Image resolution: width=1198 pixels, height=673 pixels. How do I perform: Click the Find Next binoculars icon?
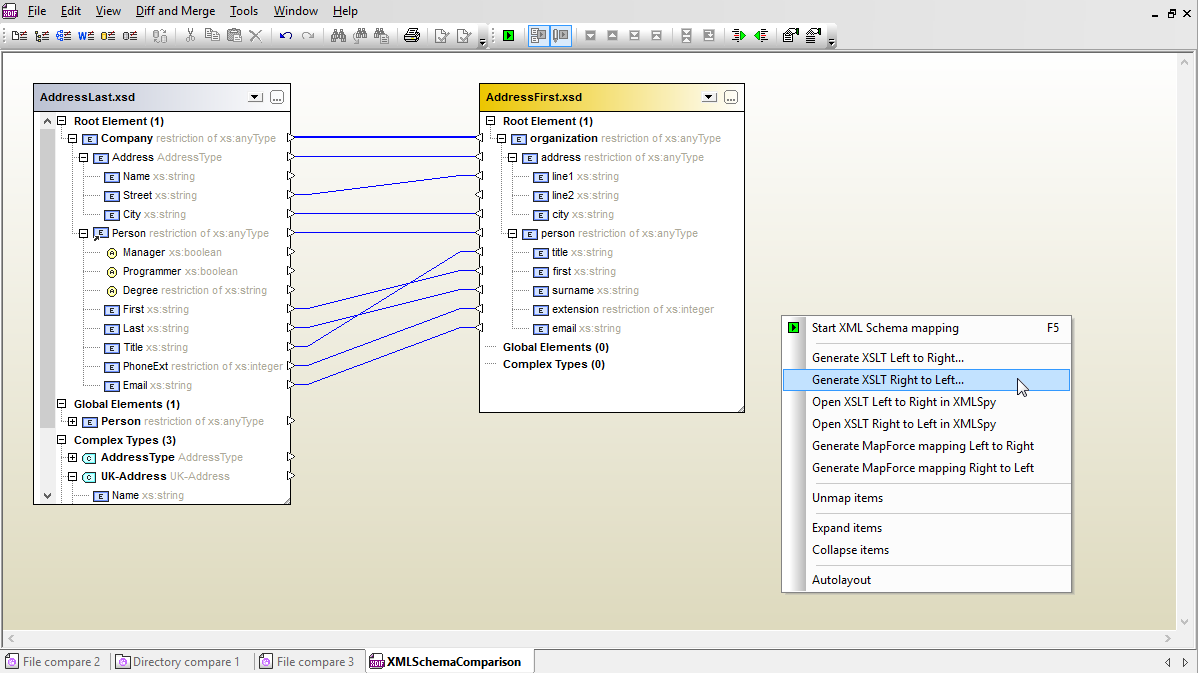click(360, 35)
